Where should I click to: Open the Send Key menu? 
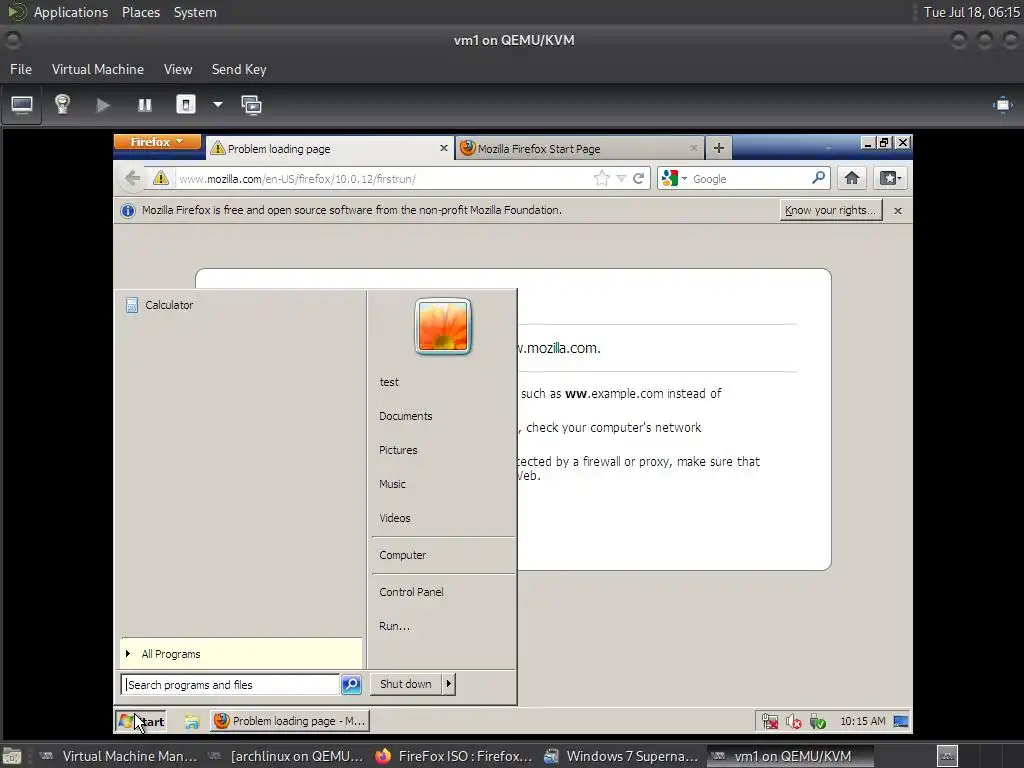[238, 69]
